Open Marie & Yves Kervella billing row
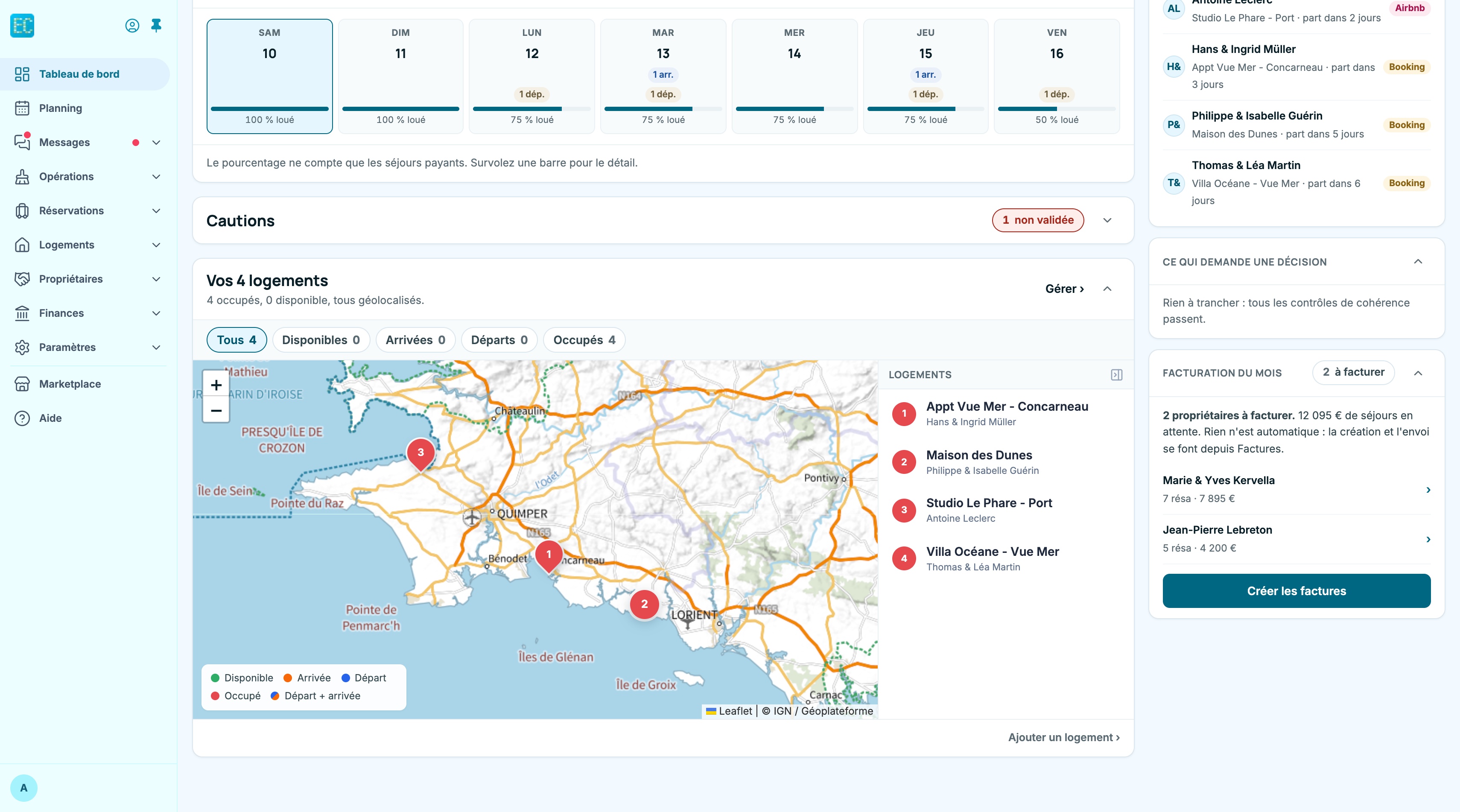1460x812 pixels. pyautogui.click(x=1296, y=490)
